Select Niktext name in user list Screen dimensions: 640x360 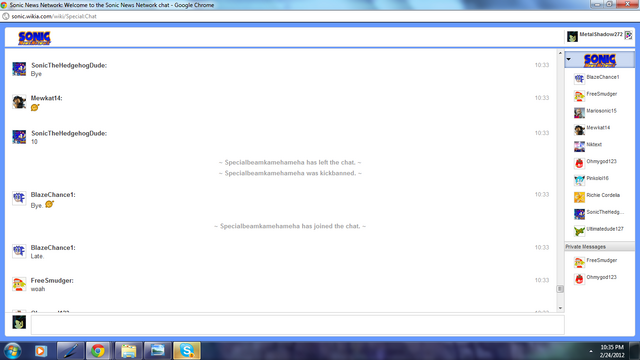594,144
